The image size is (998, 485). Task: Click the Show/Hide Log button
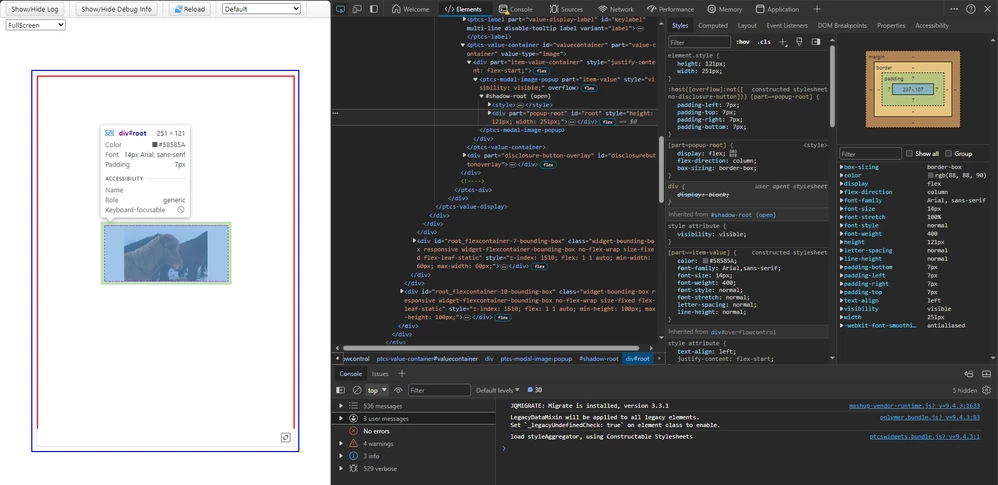pyautogui.click(x=34, y=9)
